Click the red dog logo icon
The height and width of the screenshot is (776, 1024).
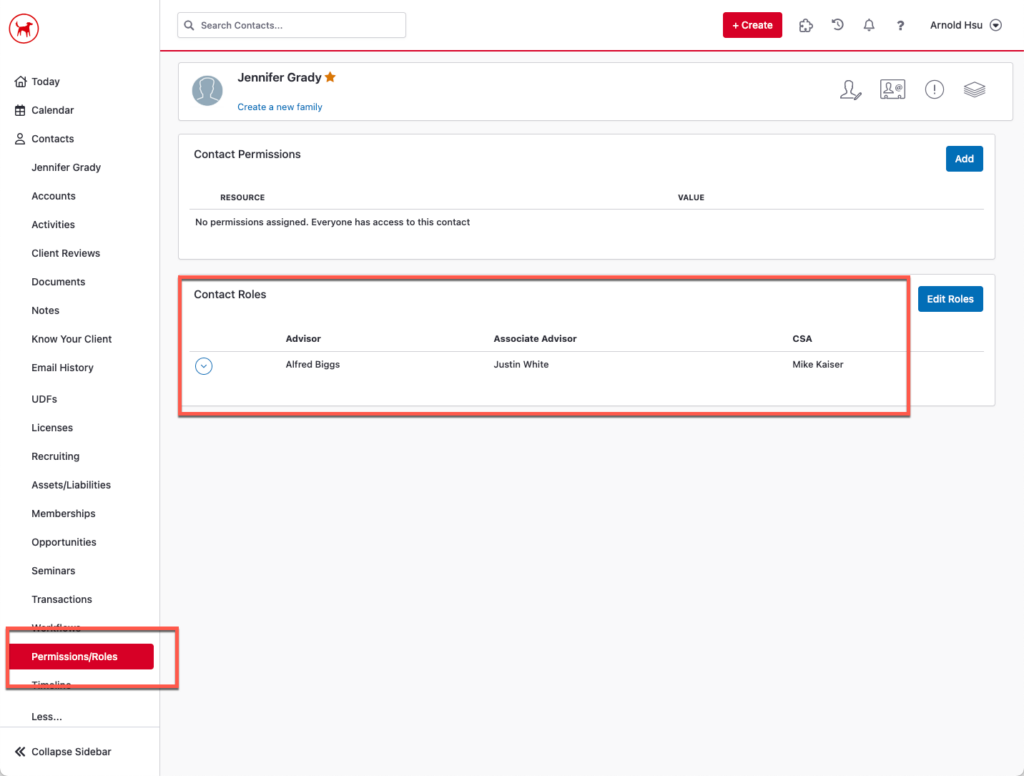tap(23, 29)
